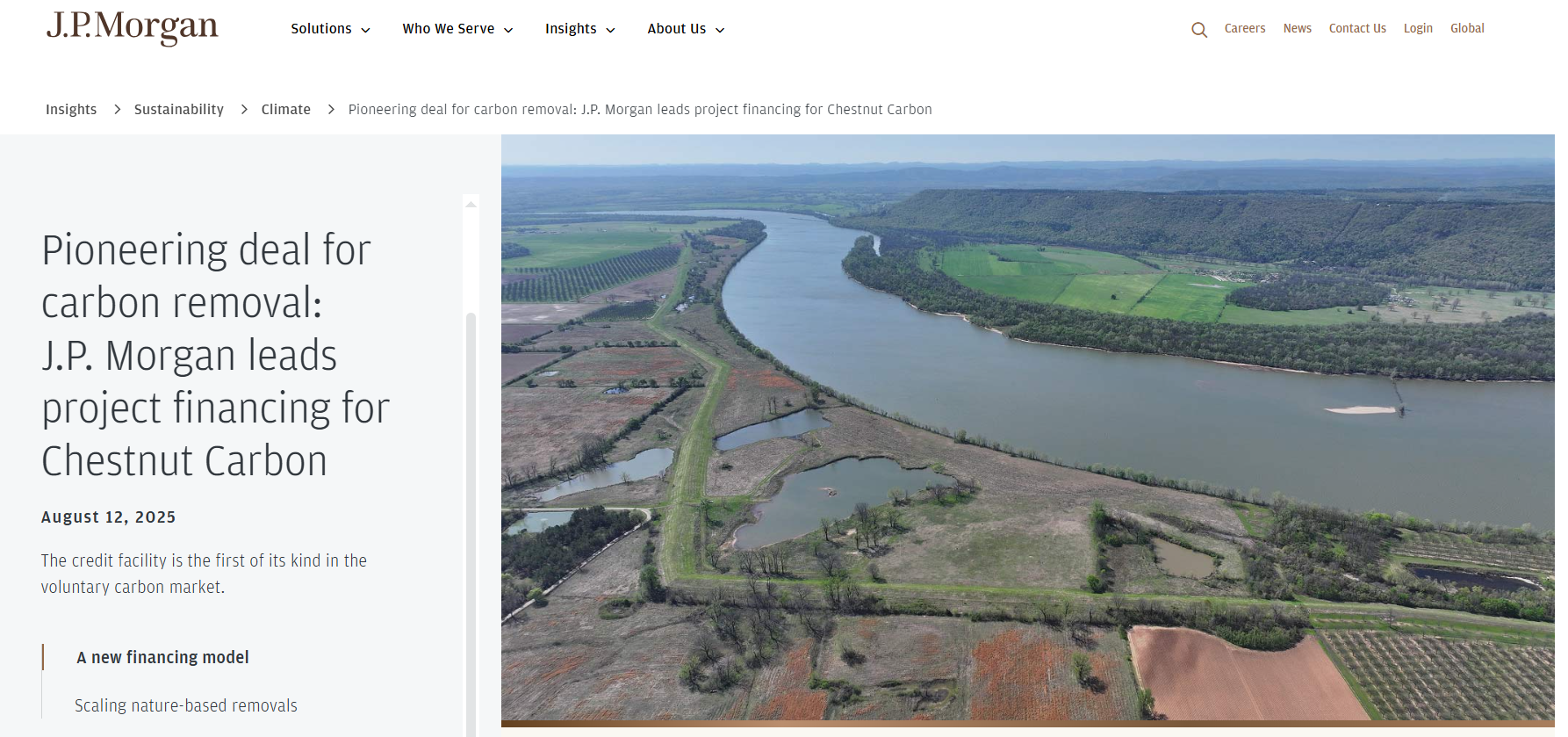Navigate to Insights breadcrumb
This screenshot has width=1568, height=737.
point(71,109)
